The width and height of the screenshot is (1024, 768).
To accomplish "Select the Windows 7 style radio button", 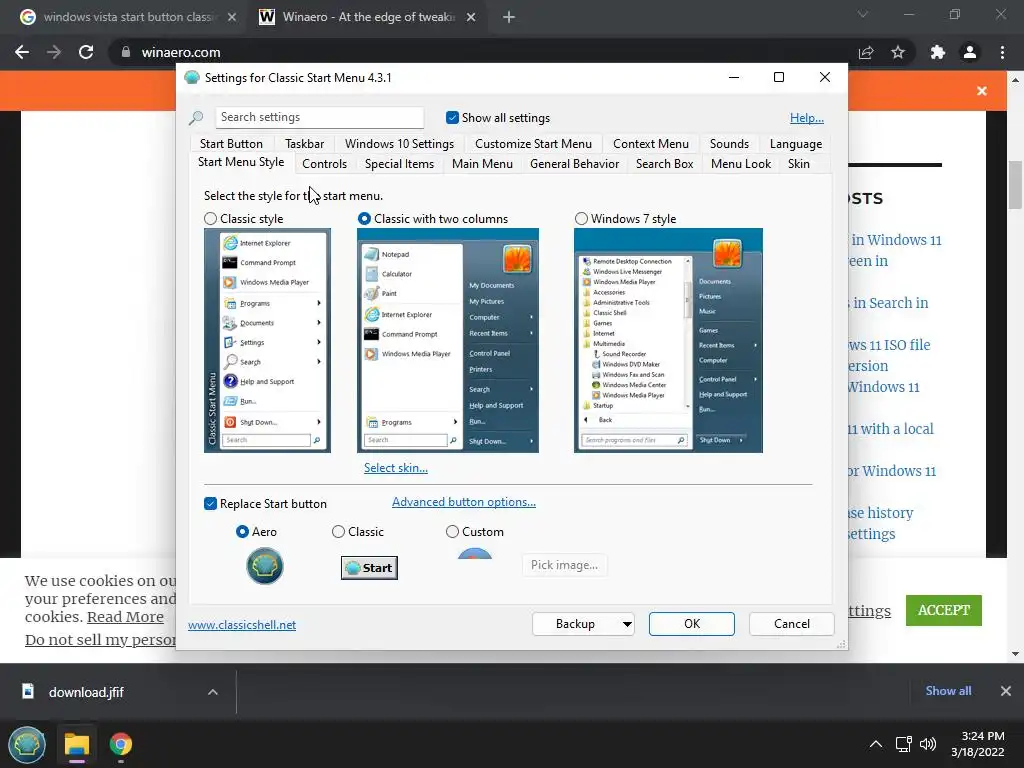I will pos(581,219).
